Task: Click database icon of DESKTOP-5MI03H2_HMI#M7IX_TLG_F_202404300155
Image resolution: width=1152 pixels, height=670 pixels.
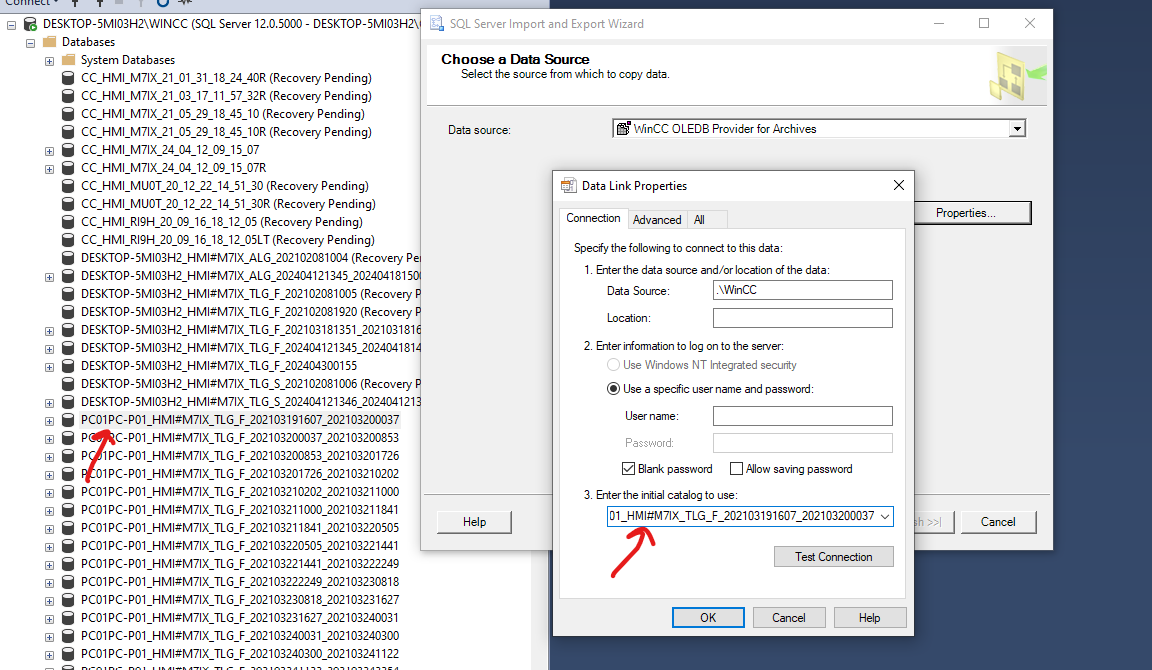Action: 68,366
